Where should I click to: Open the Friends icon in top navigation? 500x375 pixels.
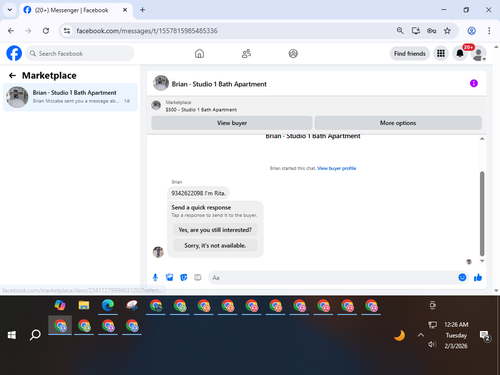(246, 53)
